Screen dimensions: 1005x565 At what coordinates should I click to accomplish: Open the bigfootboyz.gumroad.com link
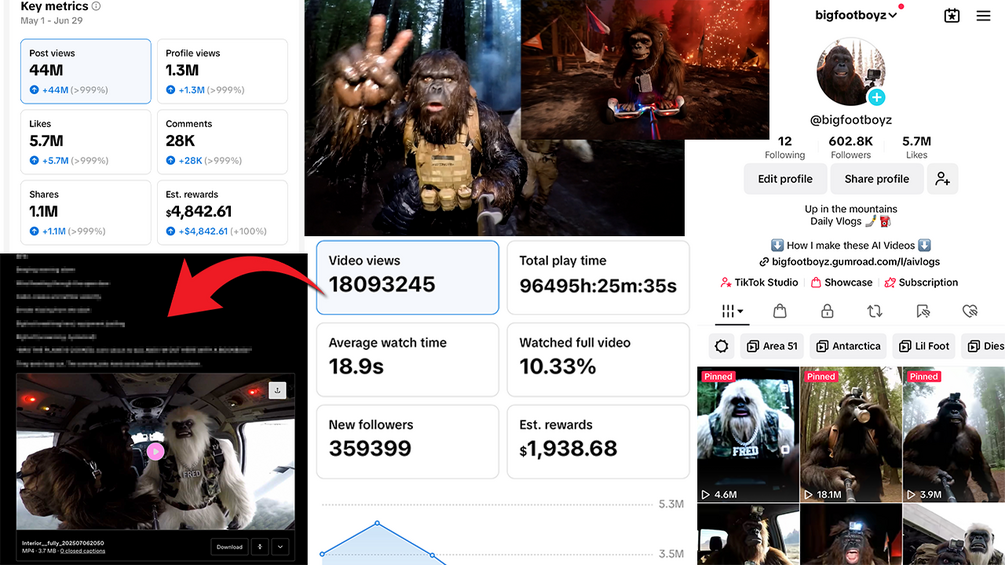coord(850,261)
